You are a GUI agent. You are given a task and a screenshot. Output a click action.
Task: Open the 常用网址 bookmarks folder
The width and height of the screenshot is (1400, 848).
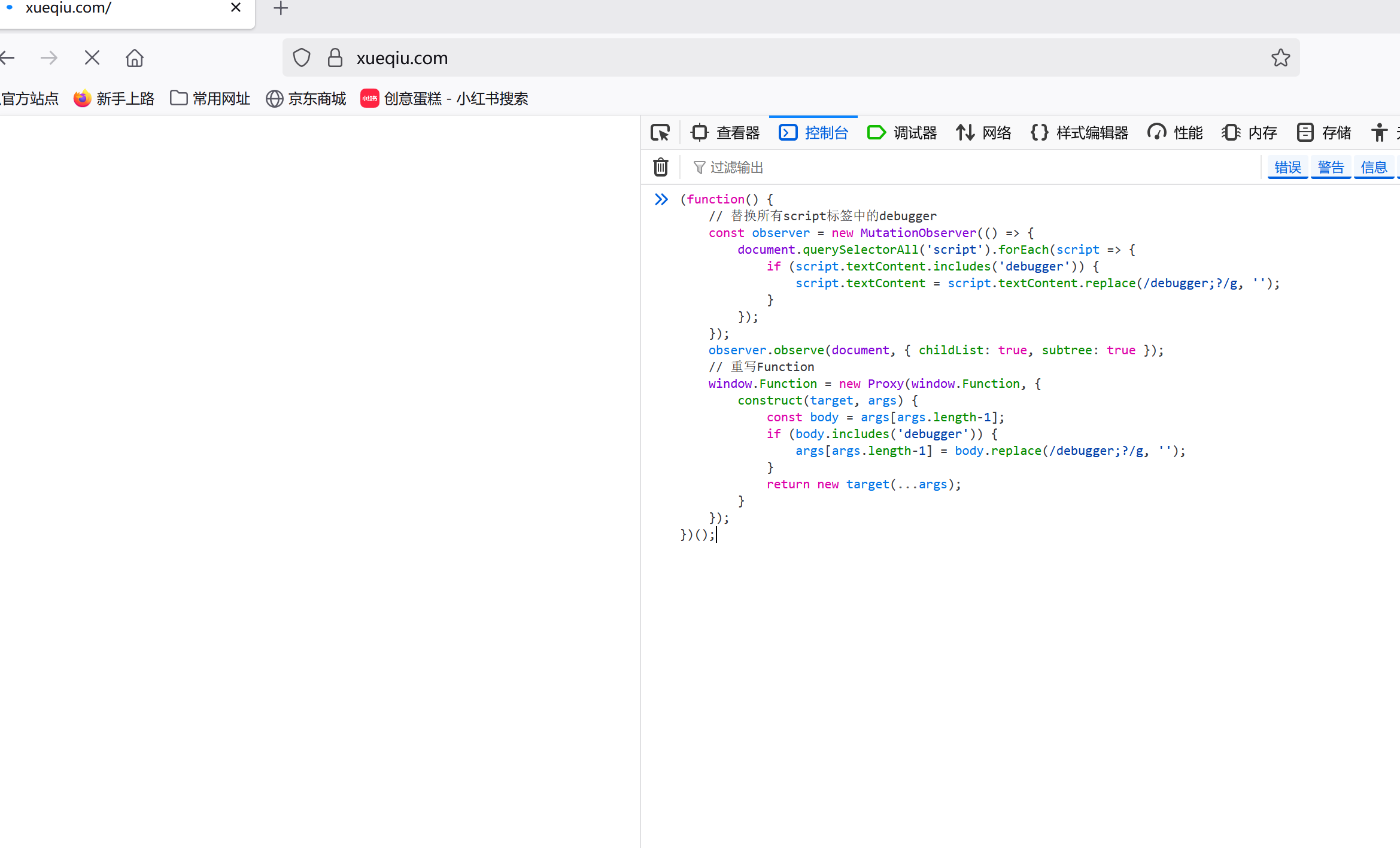coord(210,98)
